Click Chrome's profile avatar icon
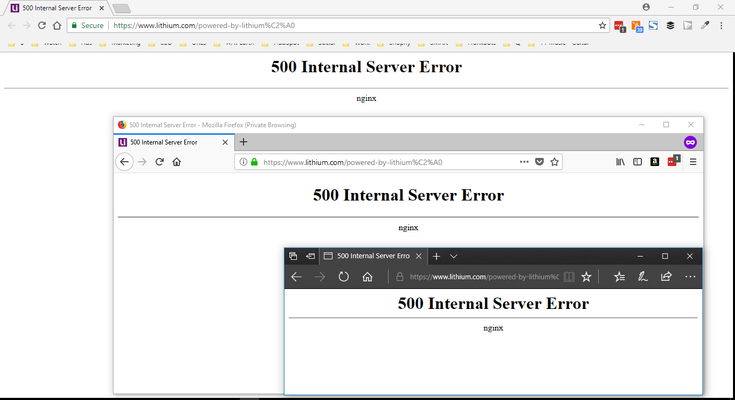This screenshot has width=735, height=400. tap(646, 7)
